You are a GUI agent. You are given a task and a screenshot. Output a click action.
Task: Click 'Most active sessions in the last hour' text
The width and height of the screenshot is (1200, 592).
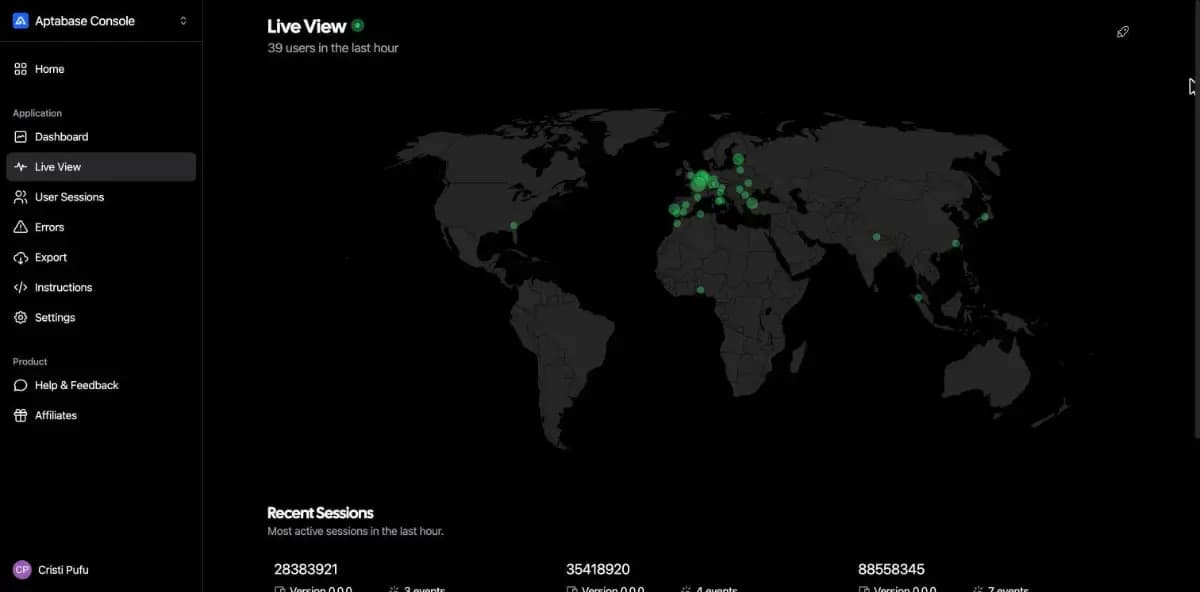point(355,531)
